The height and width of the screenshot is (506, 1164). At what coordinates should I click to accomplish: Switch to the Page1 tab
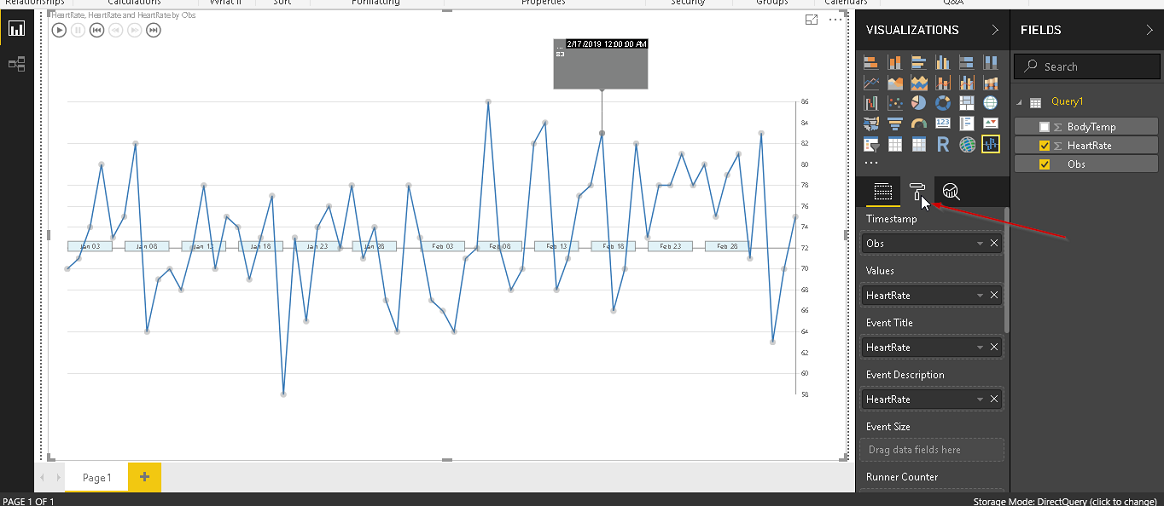point(97,478)
